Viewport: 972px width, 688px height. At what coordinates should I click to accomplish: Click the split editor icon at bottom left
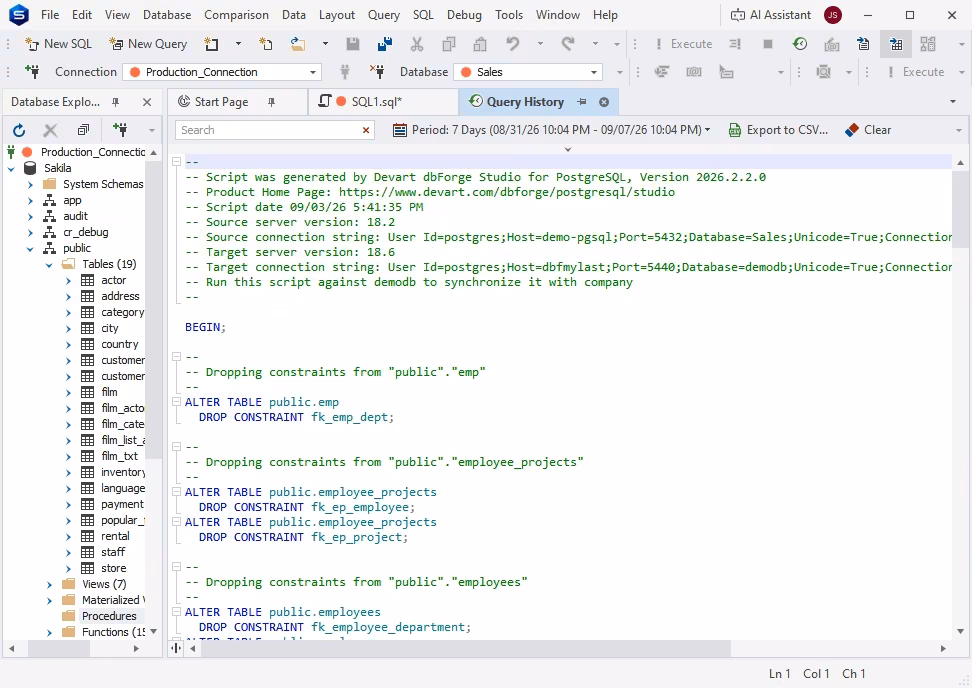pos(176,648)
